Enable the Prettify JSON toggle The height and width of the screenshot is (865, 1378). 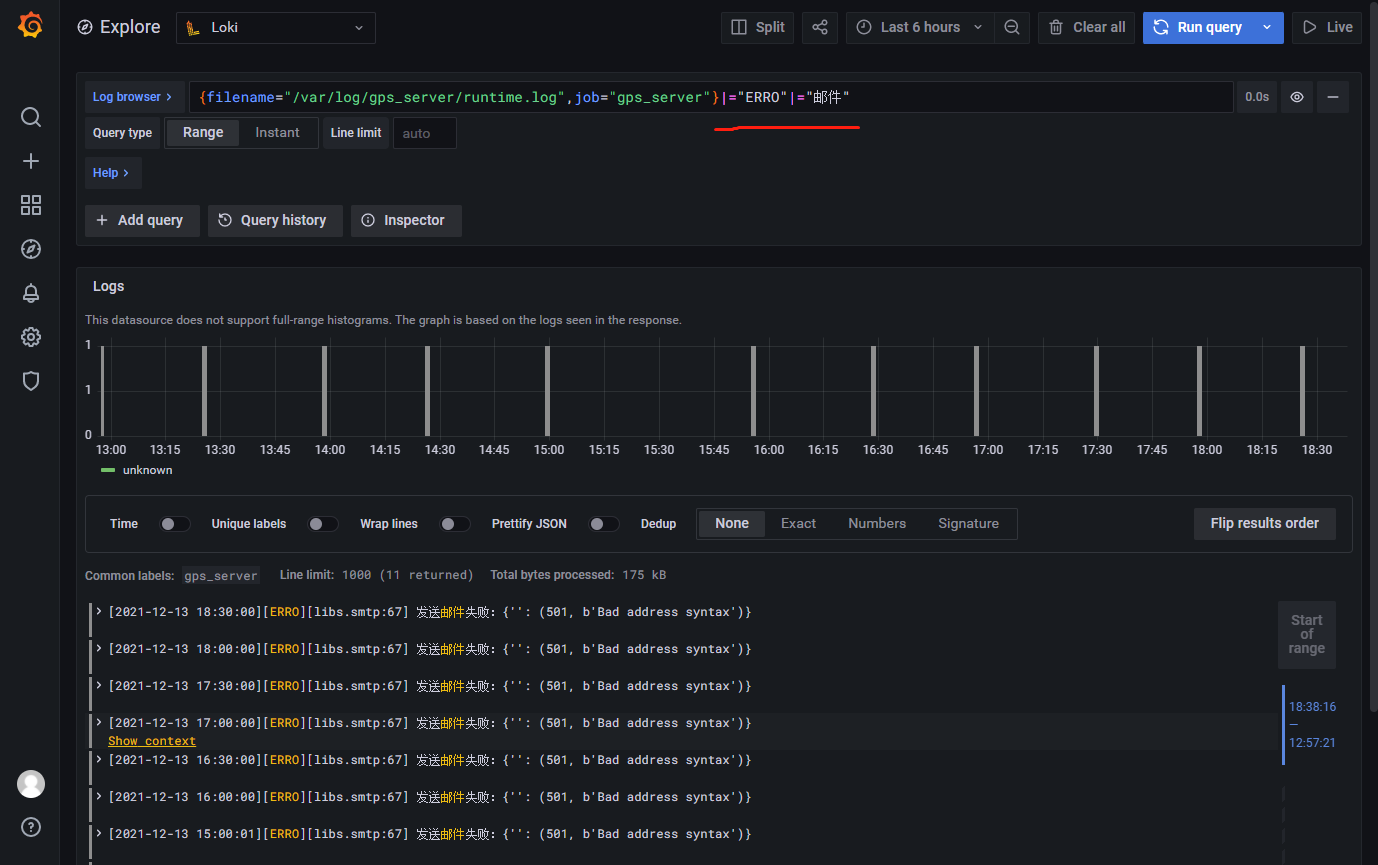604,524
